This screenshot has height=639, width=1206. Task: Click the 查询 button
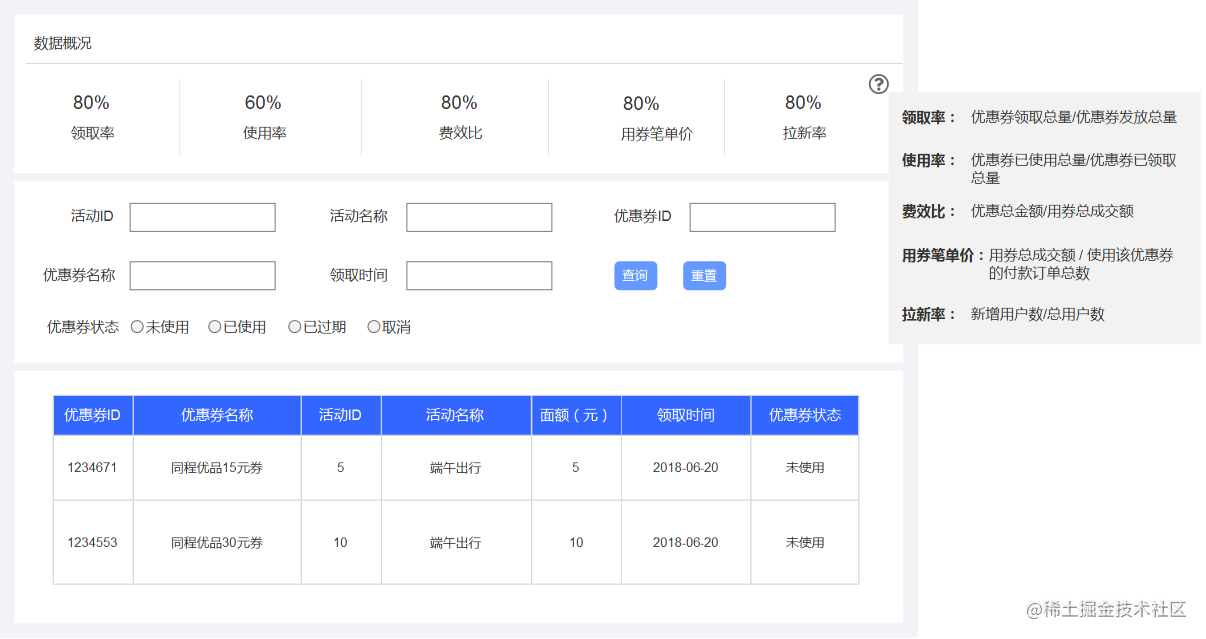pyautogui.click(x=635, y=276)
